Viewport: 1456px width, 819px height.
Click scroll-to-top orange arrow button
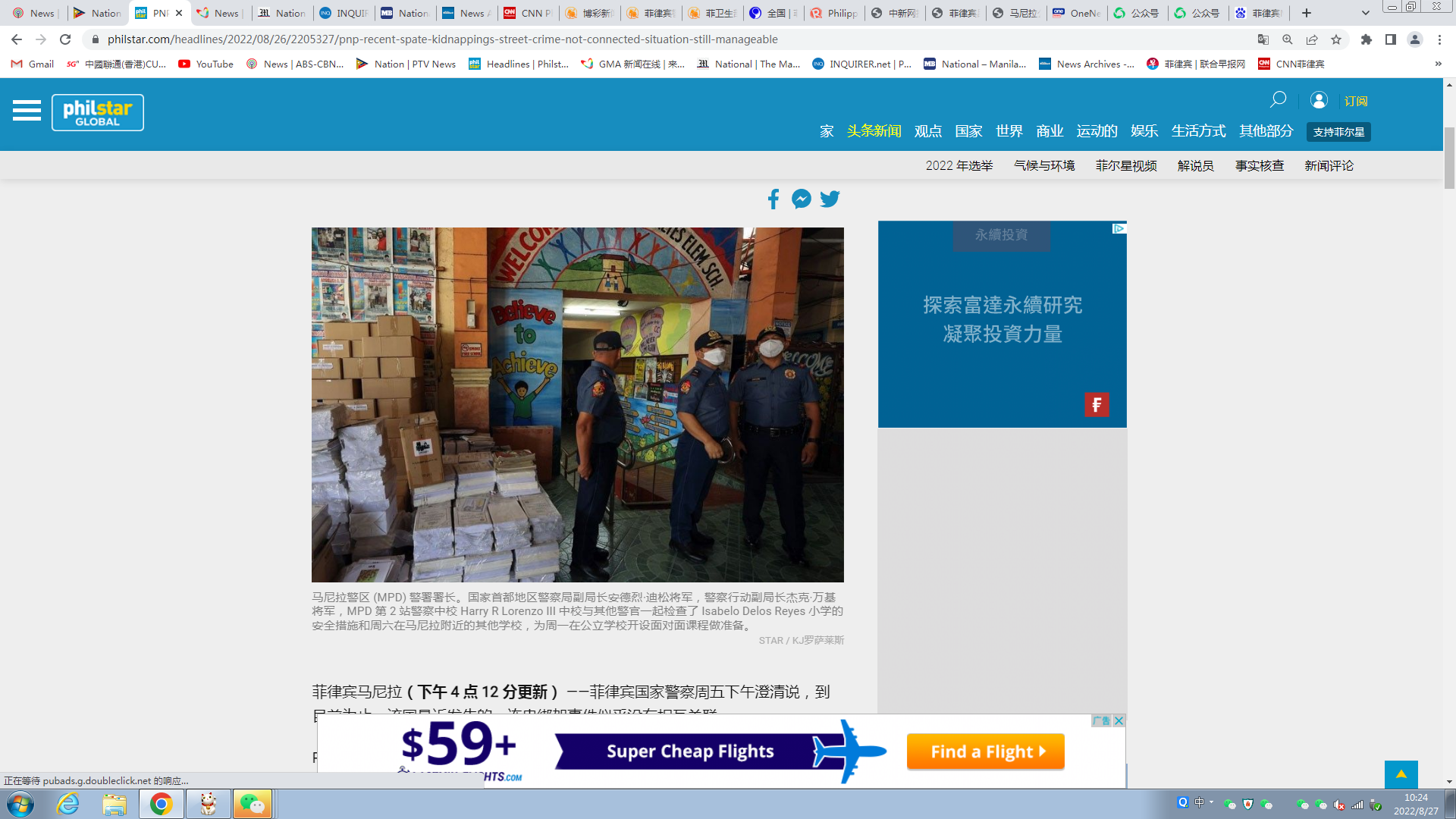coord(1401,774)
